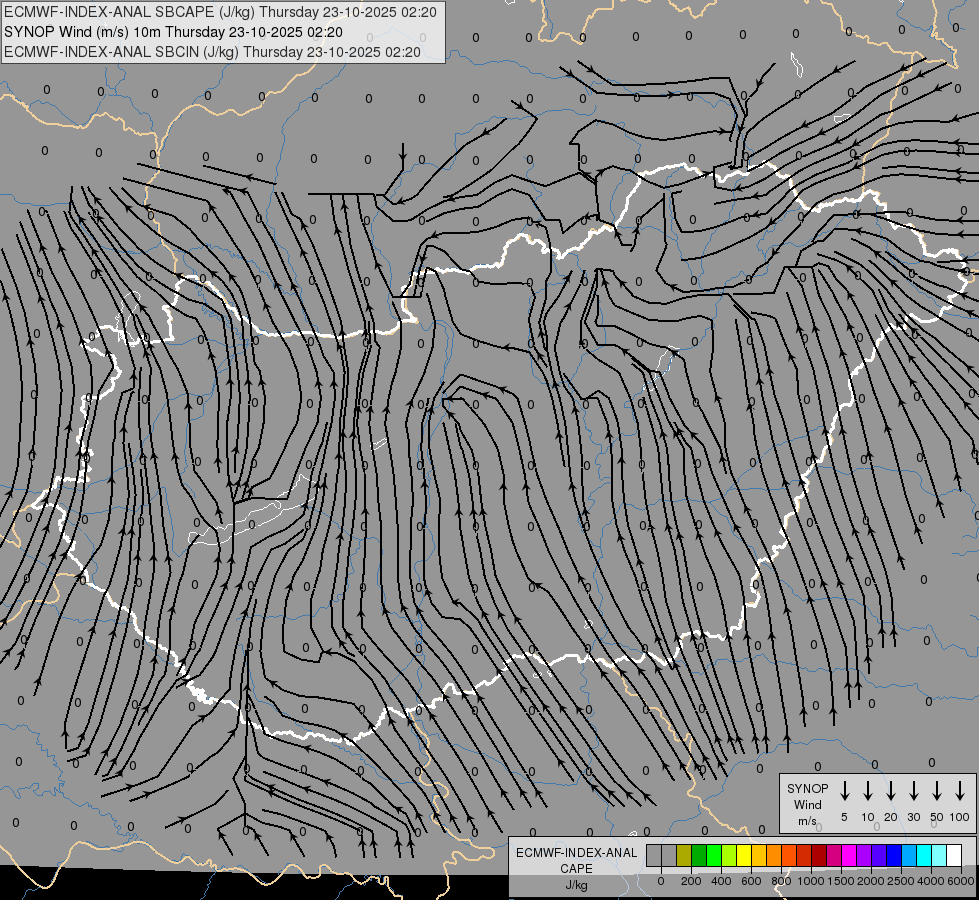Click the '6000' tick label on CAPE scale

(960, 881)
